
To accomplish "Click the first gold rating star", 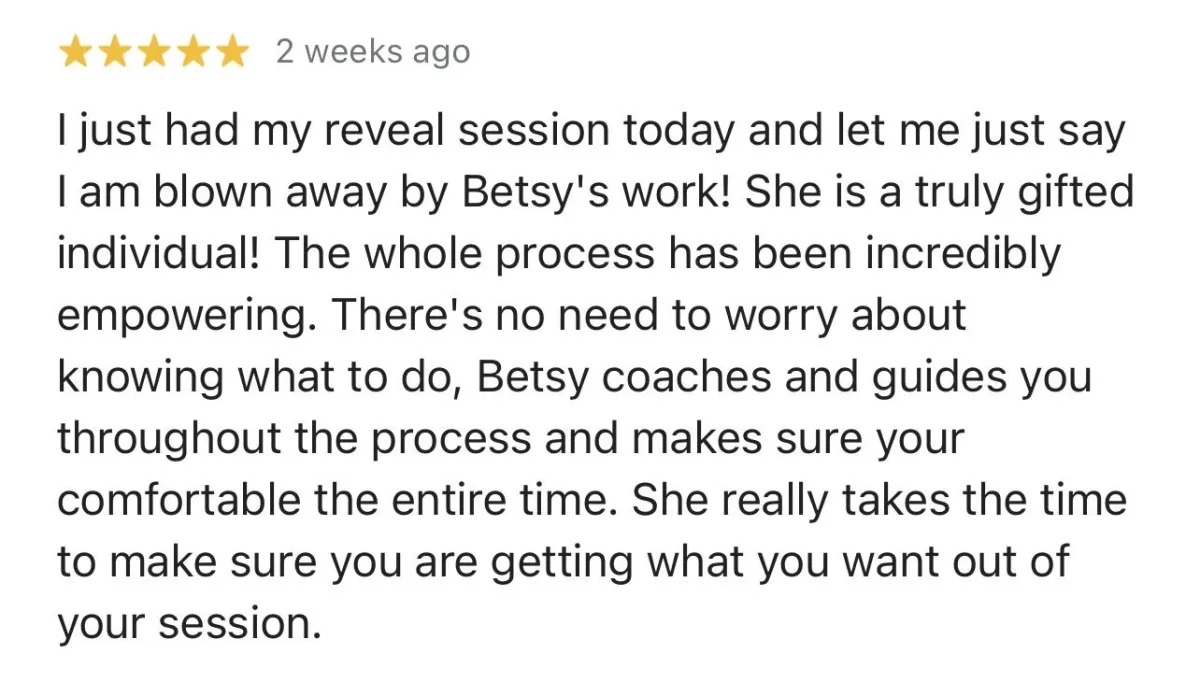I will coord(78,52).
